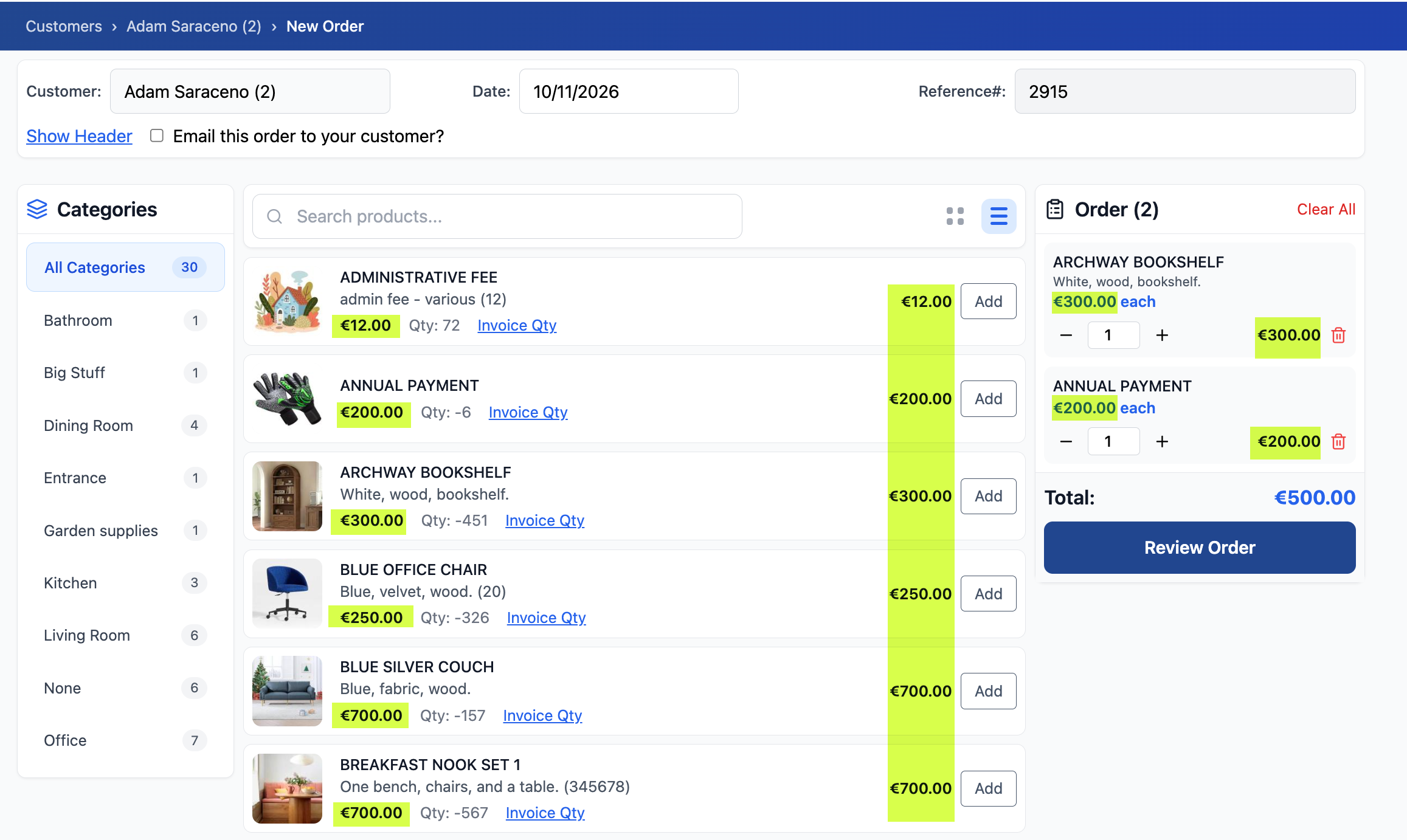Image resolution: width=1407 pixels, height=840 pixels.
Task: Click the Date field
Action: pos(629,91)
